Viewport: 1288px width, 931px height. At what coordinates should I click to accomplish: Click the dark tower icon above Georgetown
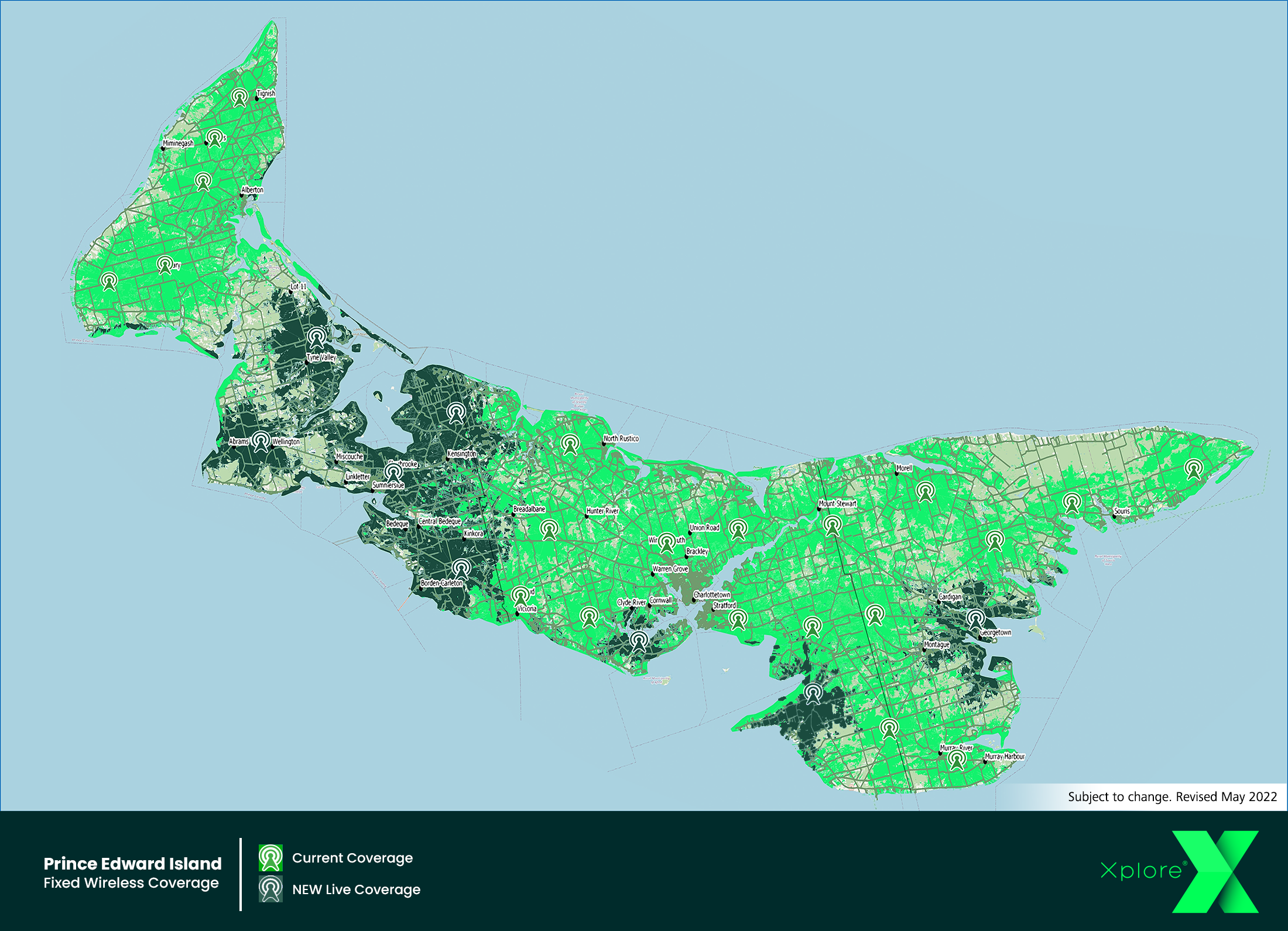coord(975,619)
